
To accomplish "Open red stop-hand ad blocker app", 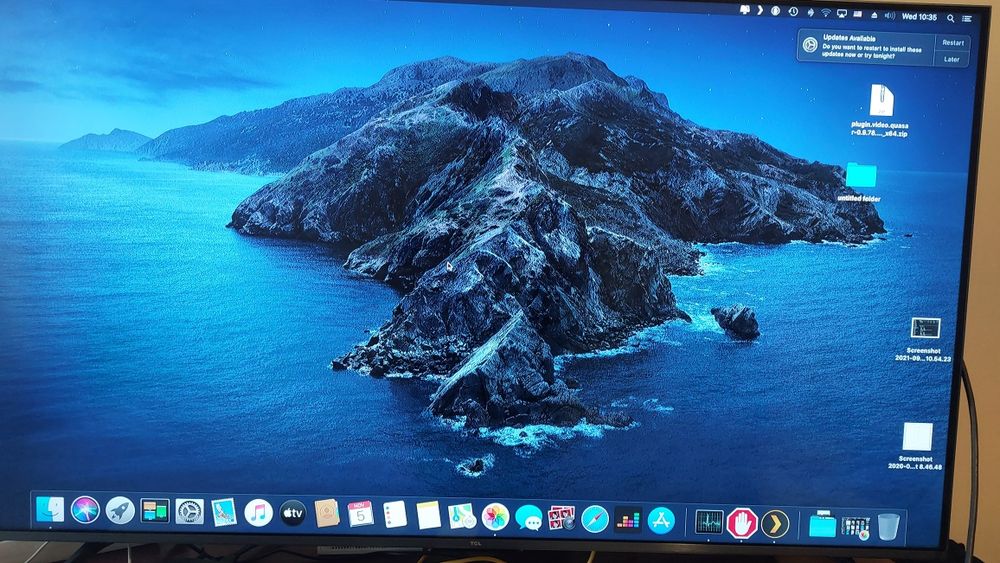I will pyautogui.click(x=742, y=523).
